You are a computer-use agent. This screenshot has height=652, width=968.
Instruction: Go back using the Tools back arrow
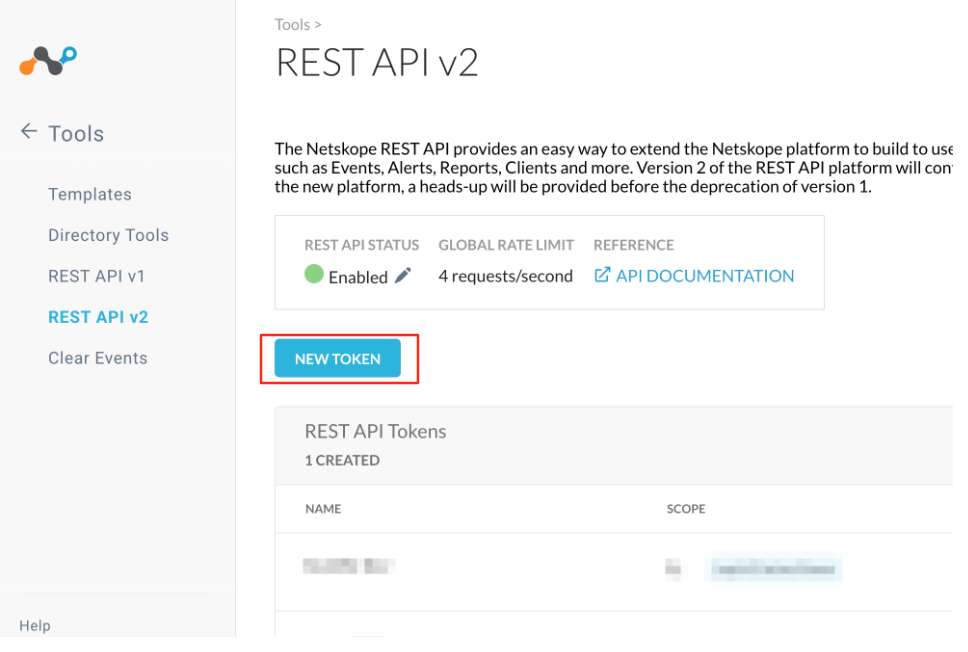[28, 132]
